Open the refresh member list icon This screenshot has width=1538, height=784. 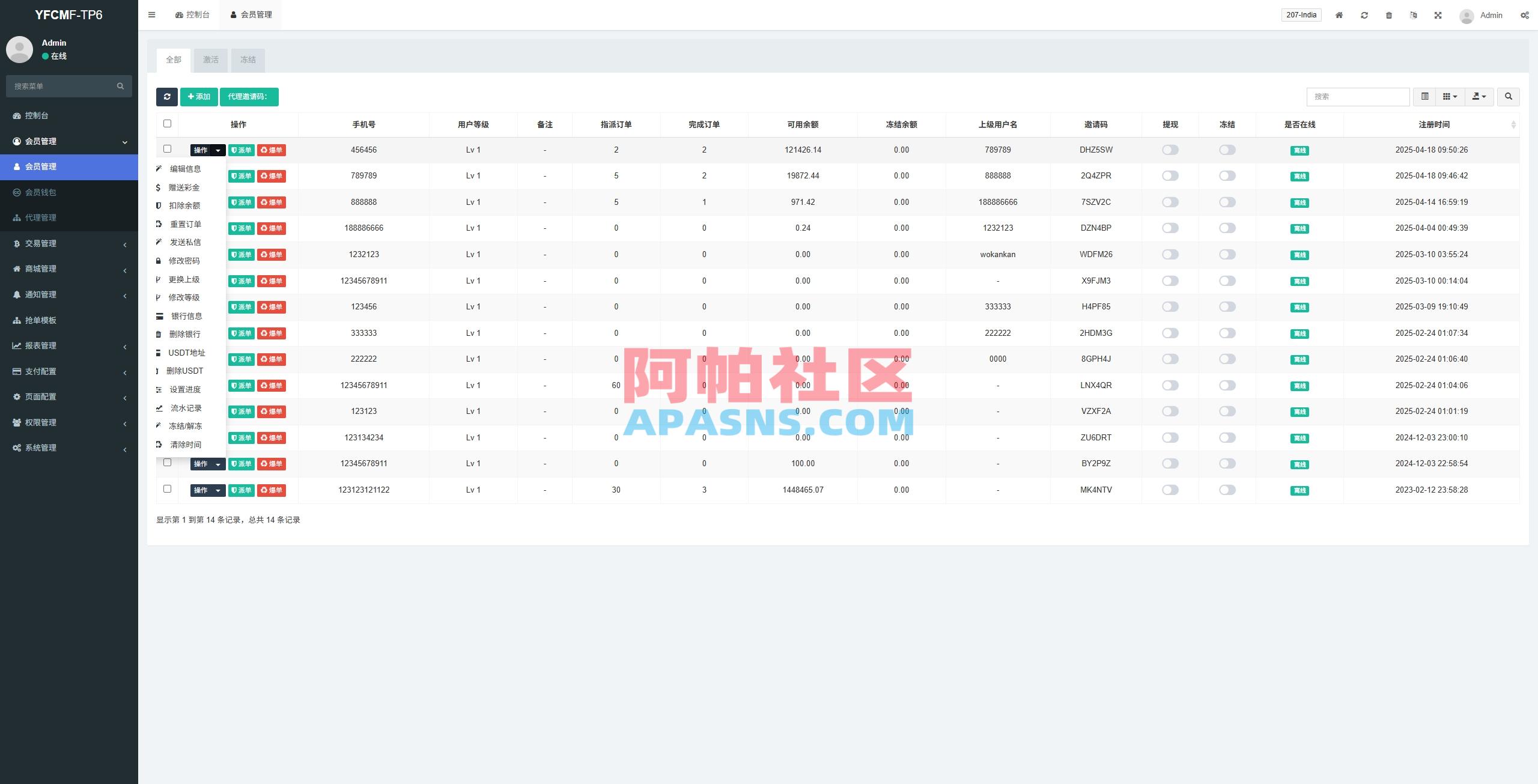[x=168, y=97]
